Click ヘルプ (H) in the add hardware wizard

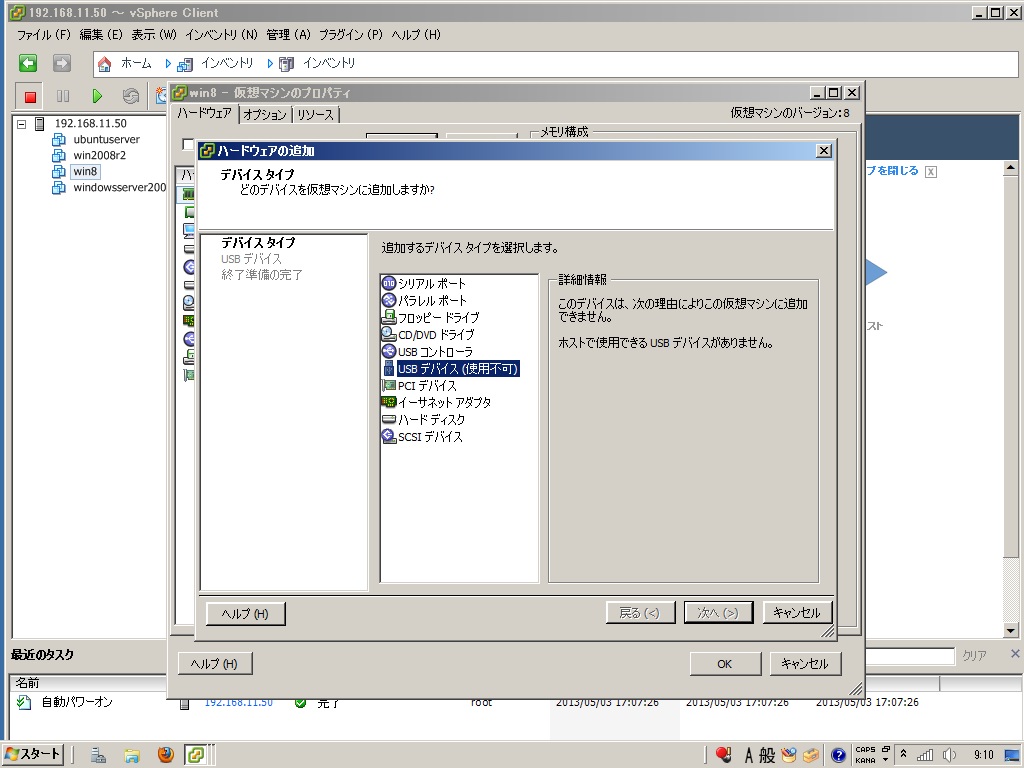click(246, 613)
